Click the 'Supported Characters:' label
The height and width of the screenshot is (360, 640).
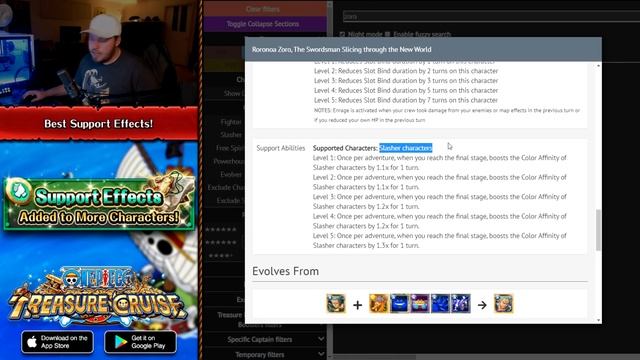coord(345,148)
